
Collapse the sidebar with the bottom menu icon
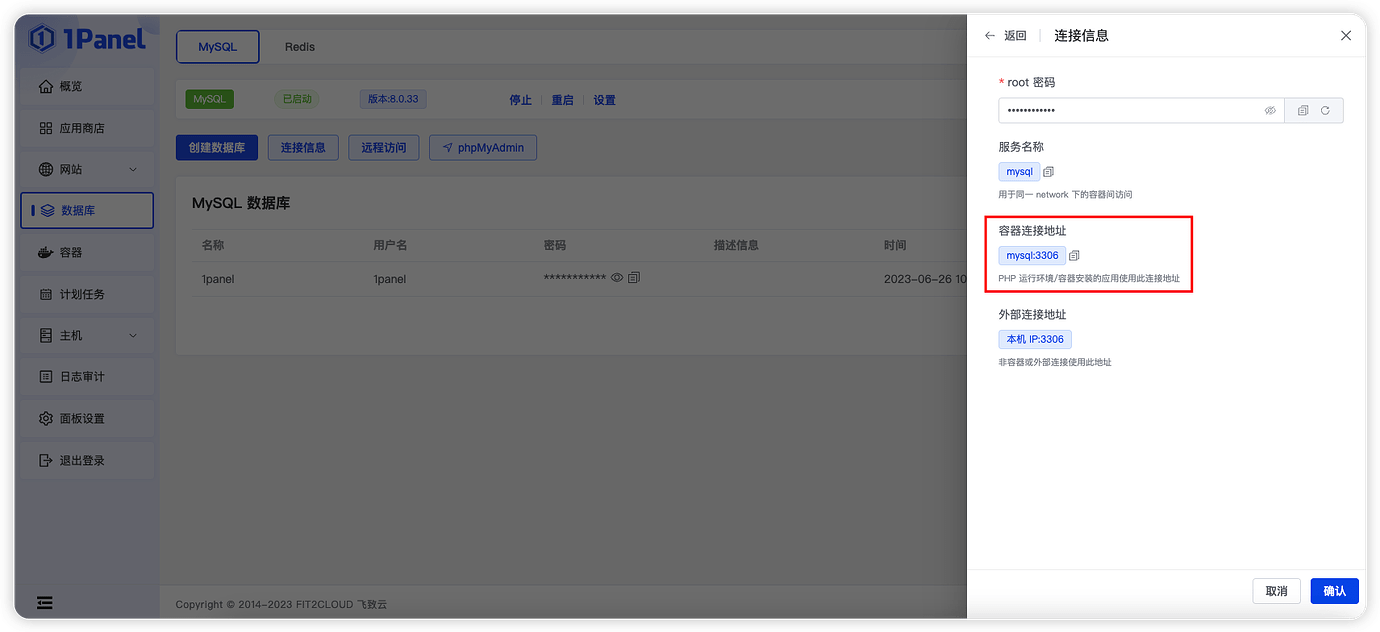[45, 603]
